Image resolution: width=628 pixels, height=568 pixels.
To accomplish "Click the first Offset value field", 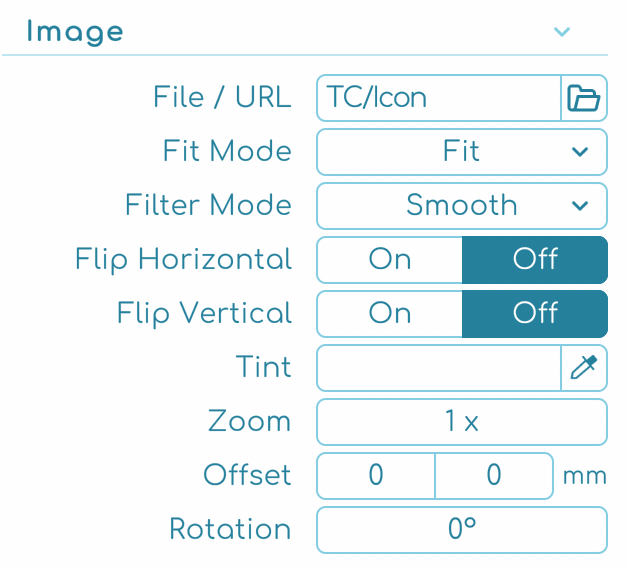I will tap(376, 476).
